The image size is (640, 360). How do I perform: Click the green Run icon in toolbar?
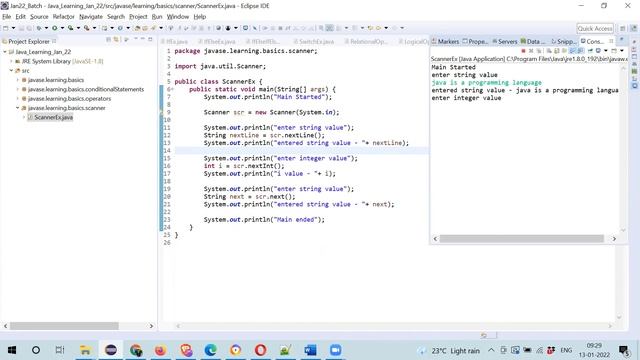click(54, 28)
